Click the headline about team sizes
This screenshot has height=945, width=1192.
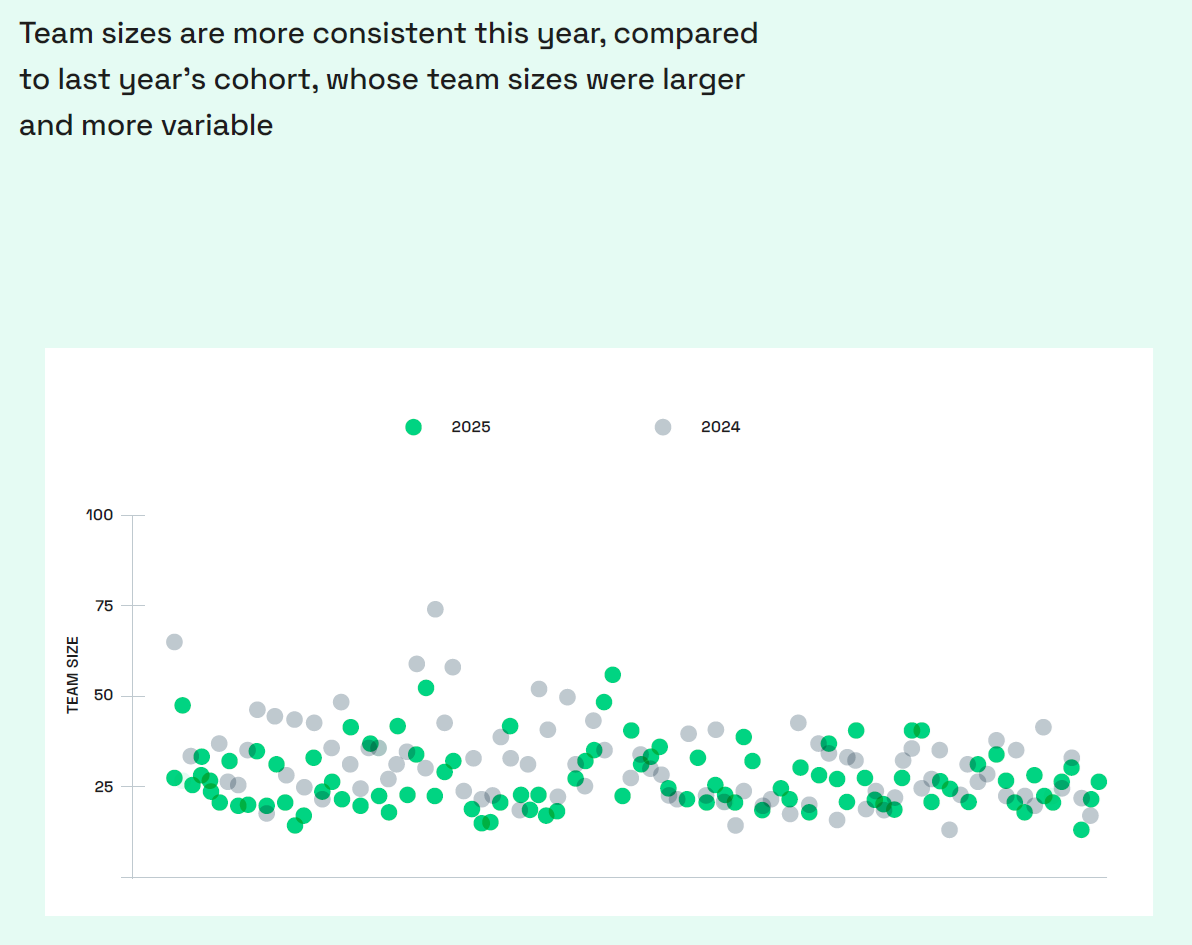coord(388,79)
